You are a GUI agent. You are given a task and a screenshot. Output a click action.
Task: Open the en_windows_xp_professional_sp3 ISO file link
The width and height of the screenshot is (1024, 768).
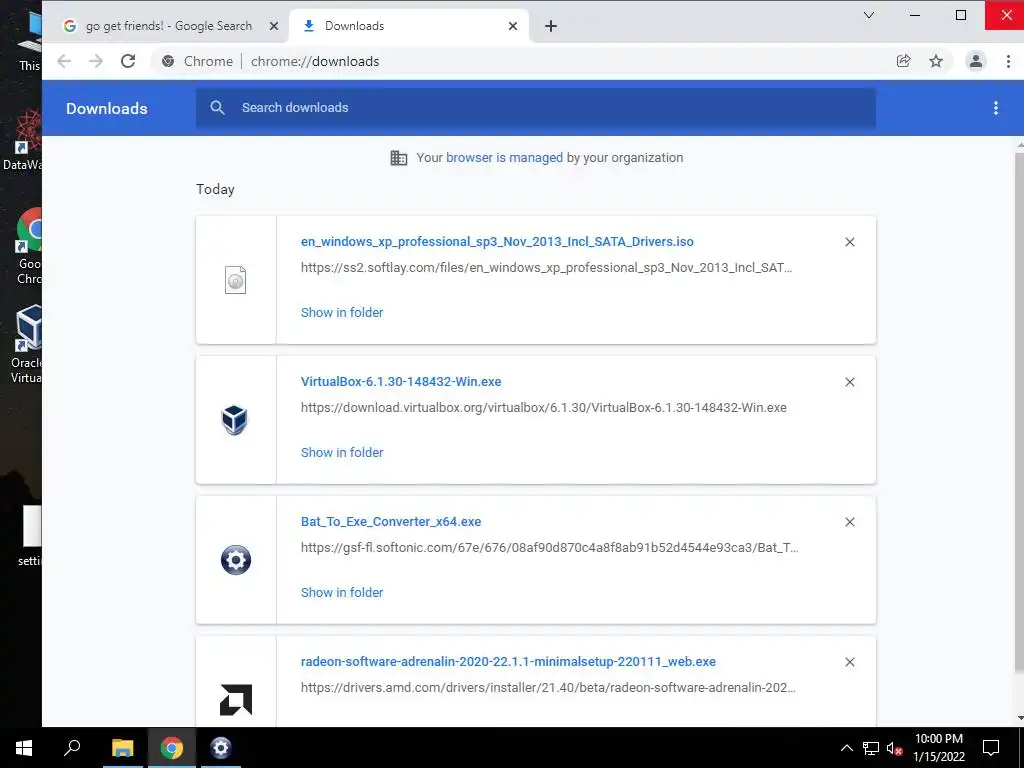(x=497, y=242)
